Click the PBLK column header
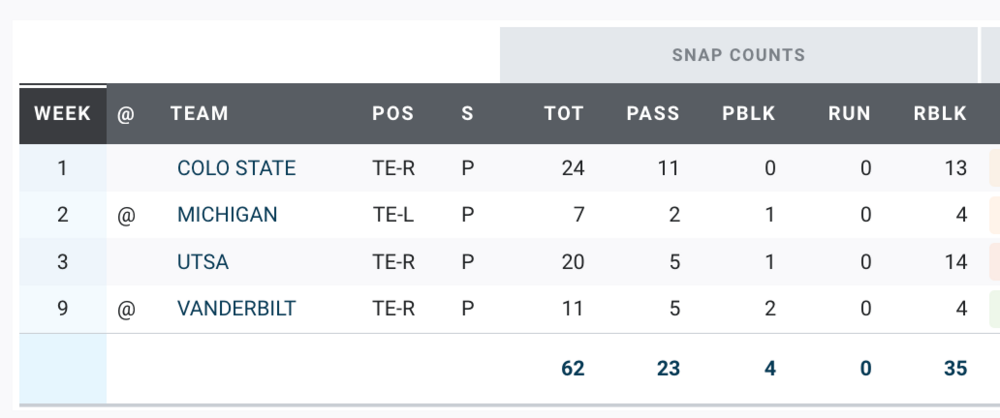The image size is (1000, 418). pos(749,114)
